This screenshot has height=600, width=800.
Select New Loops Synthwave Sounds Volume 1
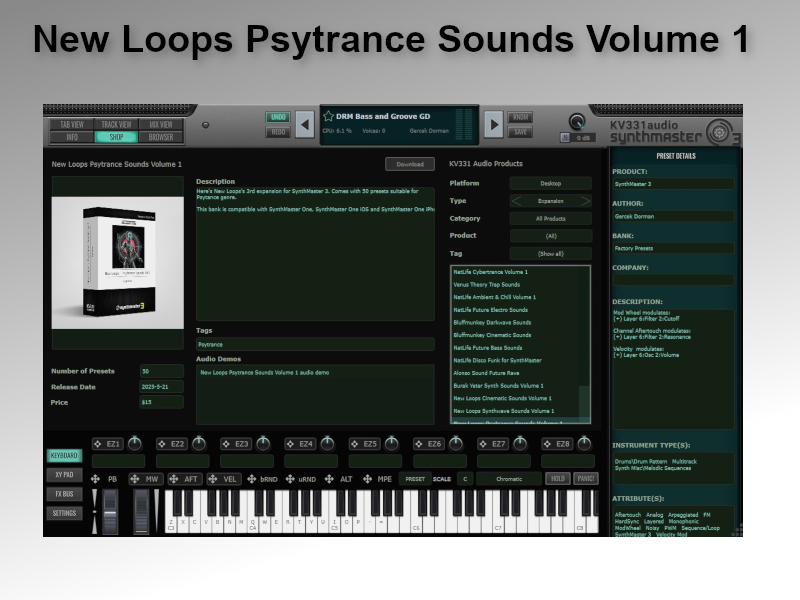click(x=504, y=411)
